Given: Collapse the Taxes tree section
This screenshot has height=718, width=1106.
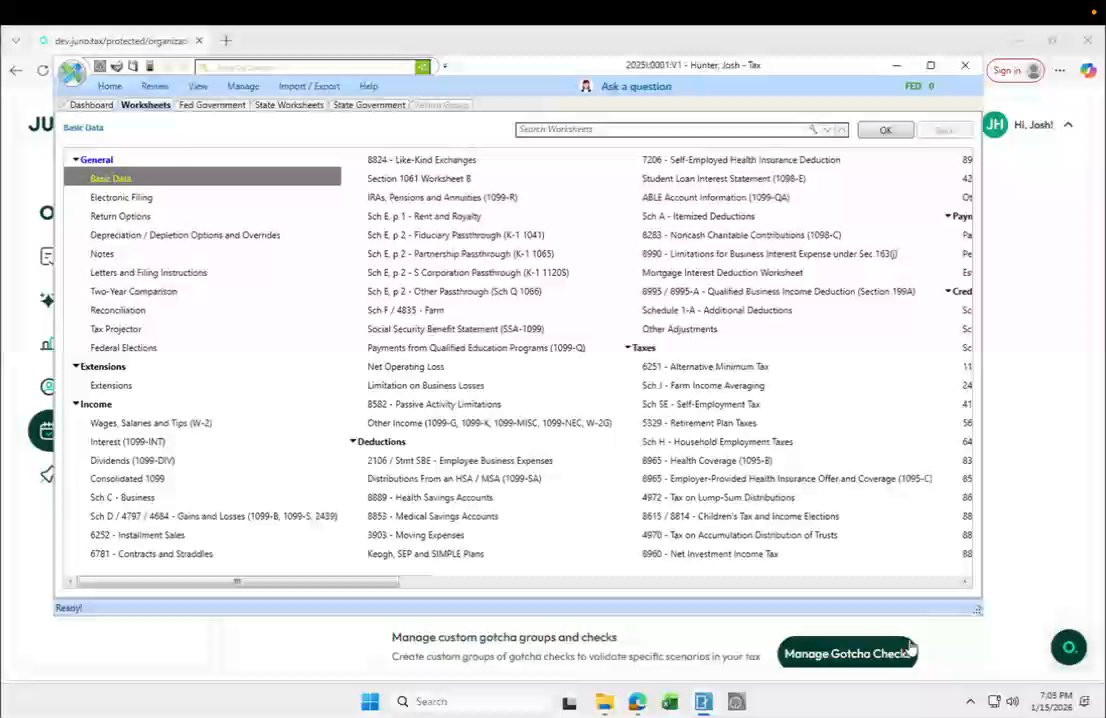Looking at the screenshot, I should [x=628, y=347].
